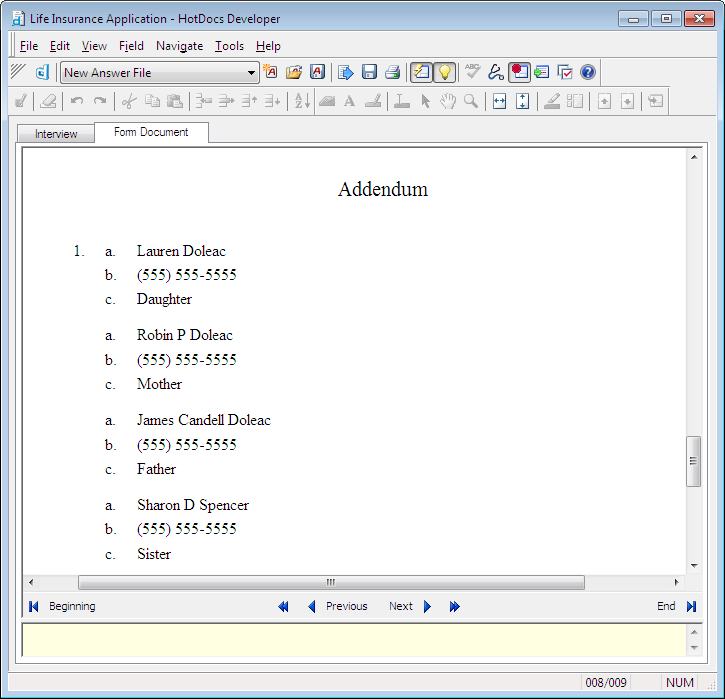
Task: Open the Navigate menu
Action: [179, 46]
